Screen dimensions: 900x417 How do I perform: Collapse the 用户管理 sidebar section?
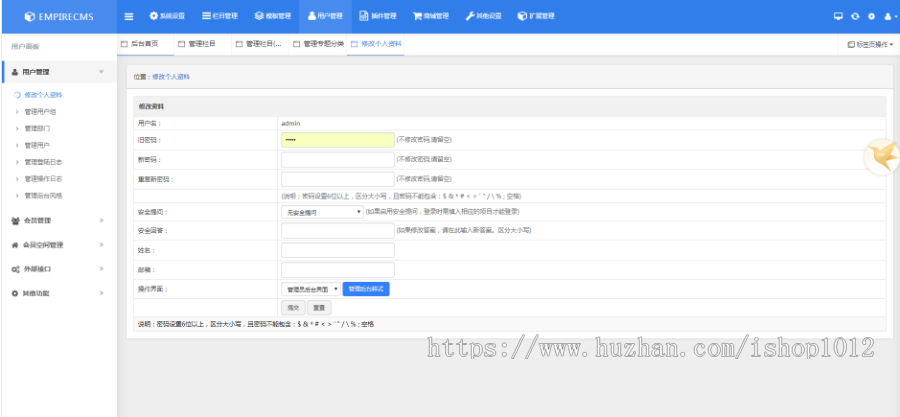click(x=59, y=72)
